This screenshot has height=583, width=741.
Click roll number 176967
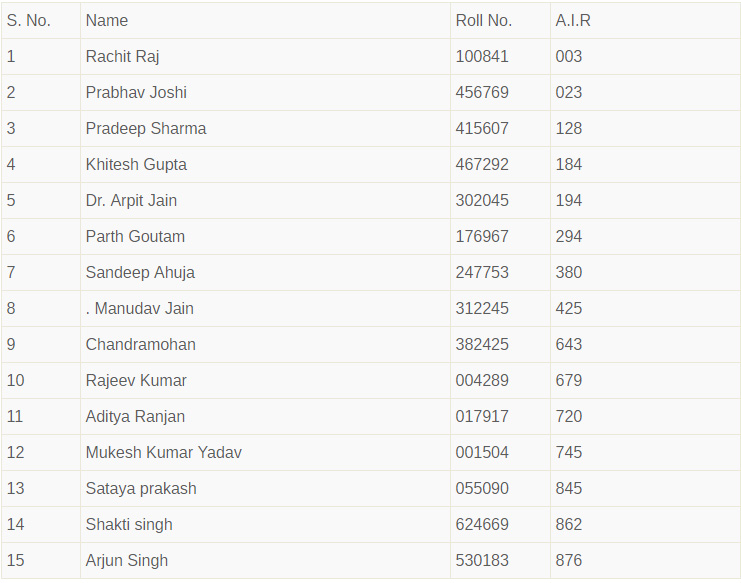tap(482, 236)
